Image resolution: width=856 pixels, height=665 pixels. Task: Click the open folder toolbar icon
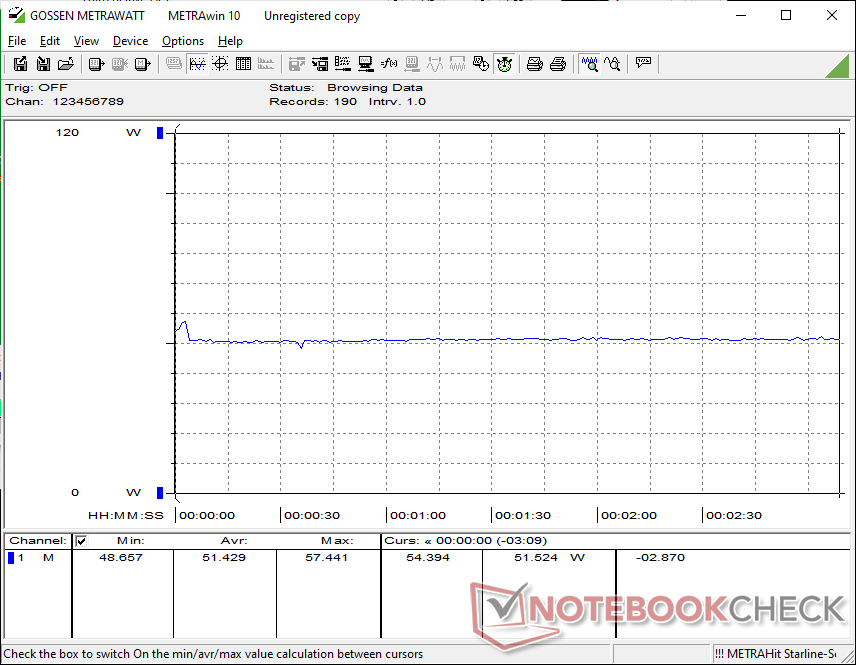65,64
